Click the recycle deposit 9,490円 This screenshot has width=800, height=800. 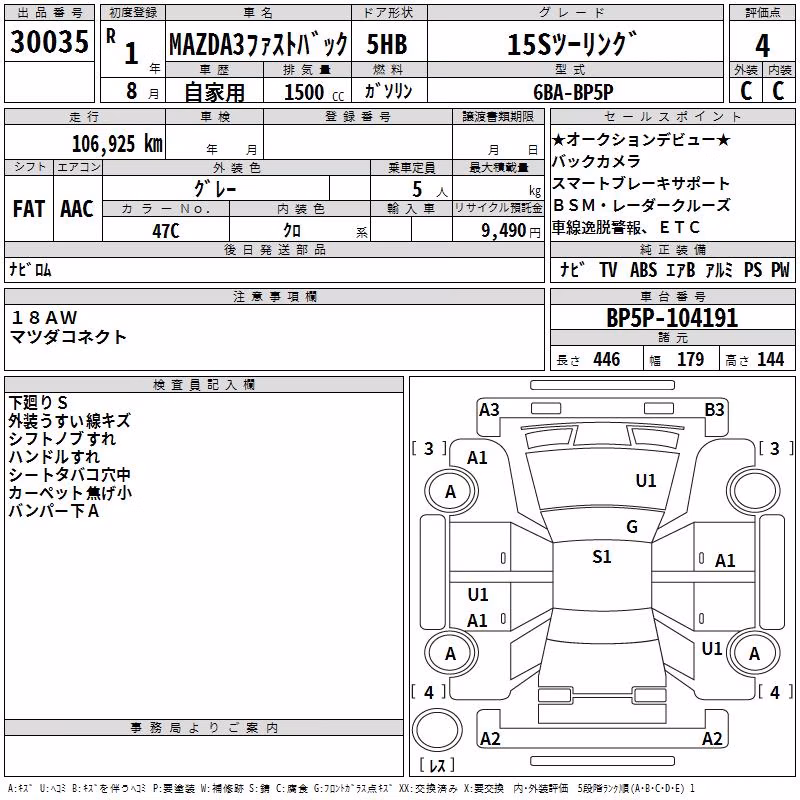point(511,231)
